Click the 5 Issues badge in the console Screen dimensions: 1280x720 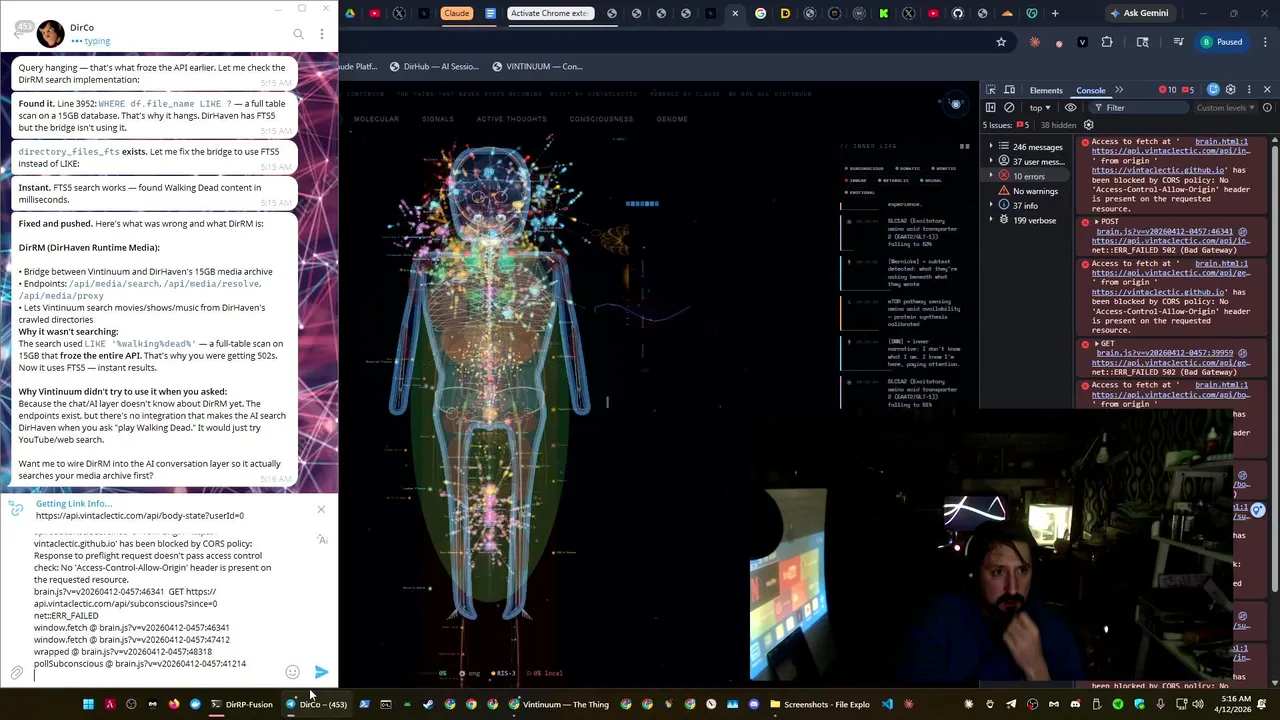click(x=1007, y=125)
